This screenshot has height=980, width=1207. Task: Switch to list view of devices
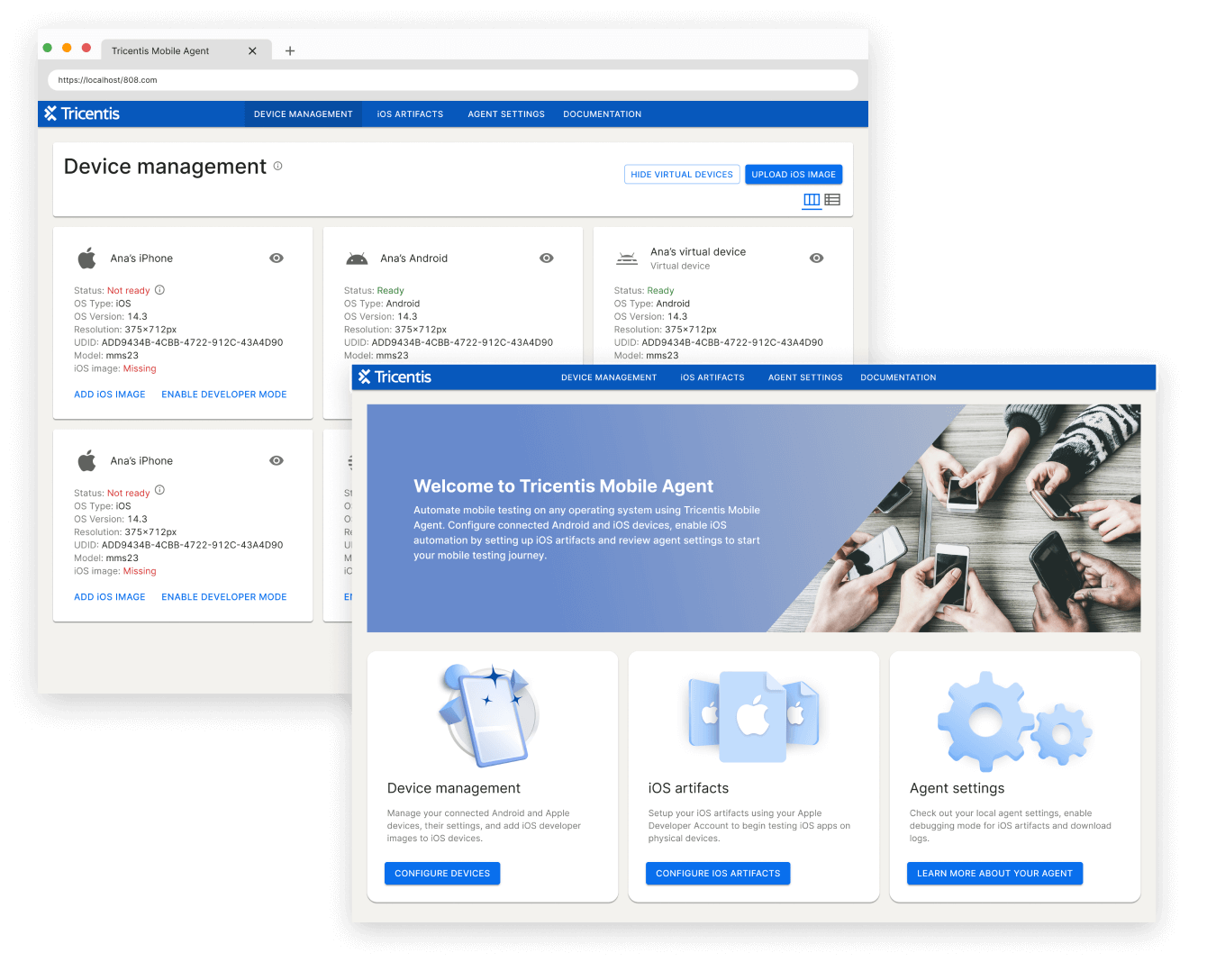click(x=832, y=199)
